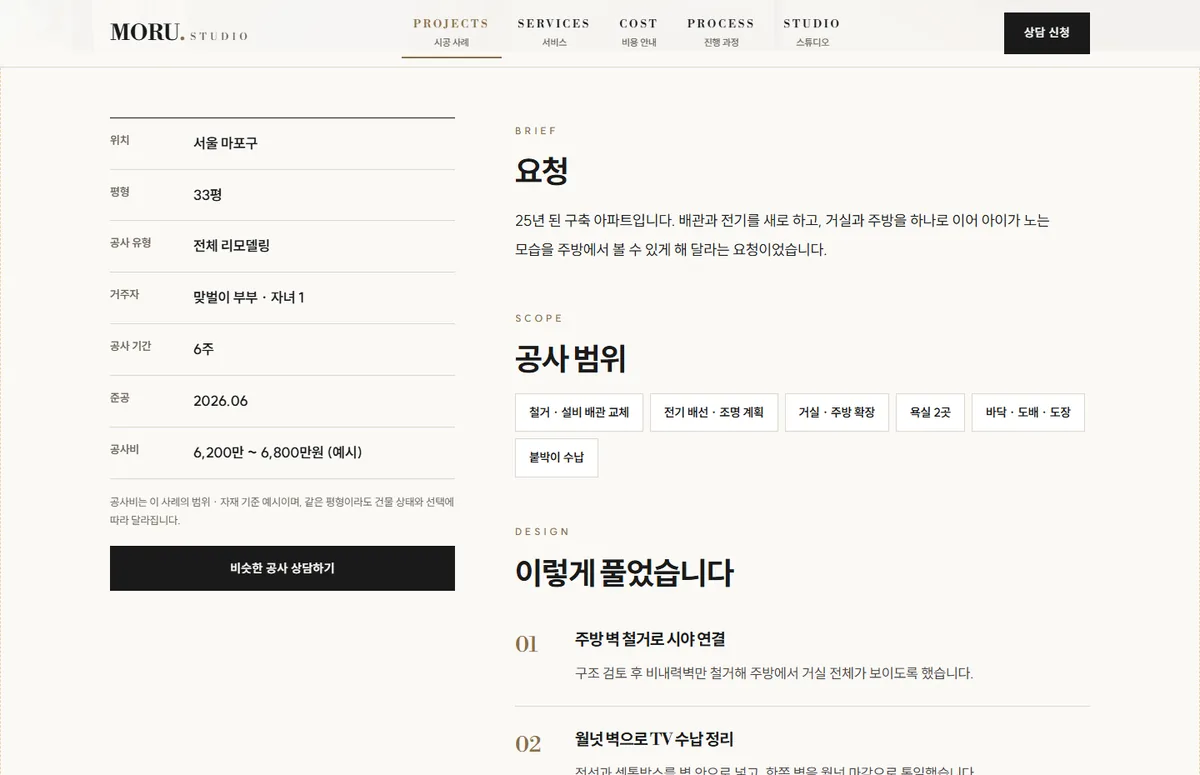Click the 공사비는 이 사례의 범위 disclaimer note

282,511
